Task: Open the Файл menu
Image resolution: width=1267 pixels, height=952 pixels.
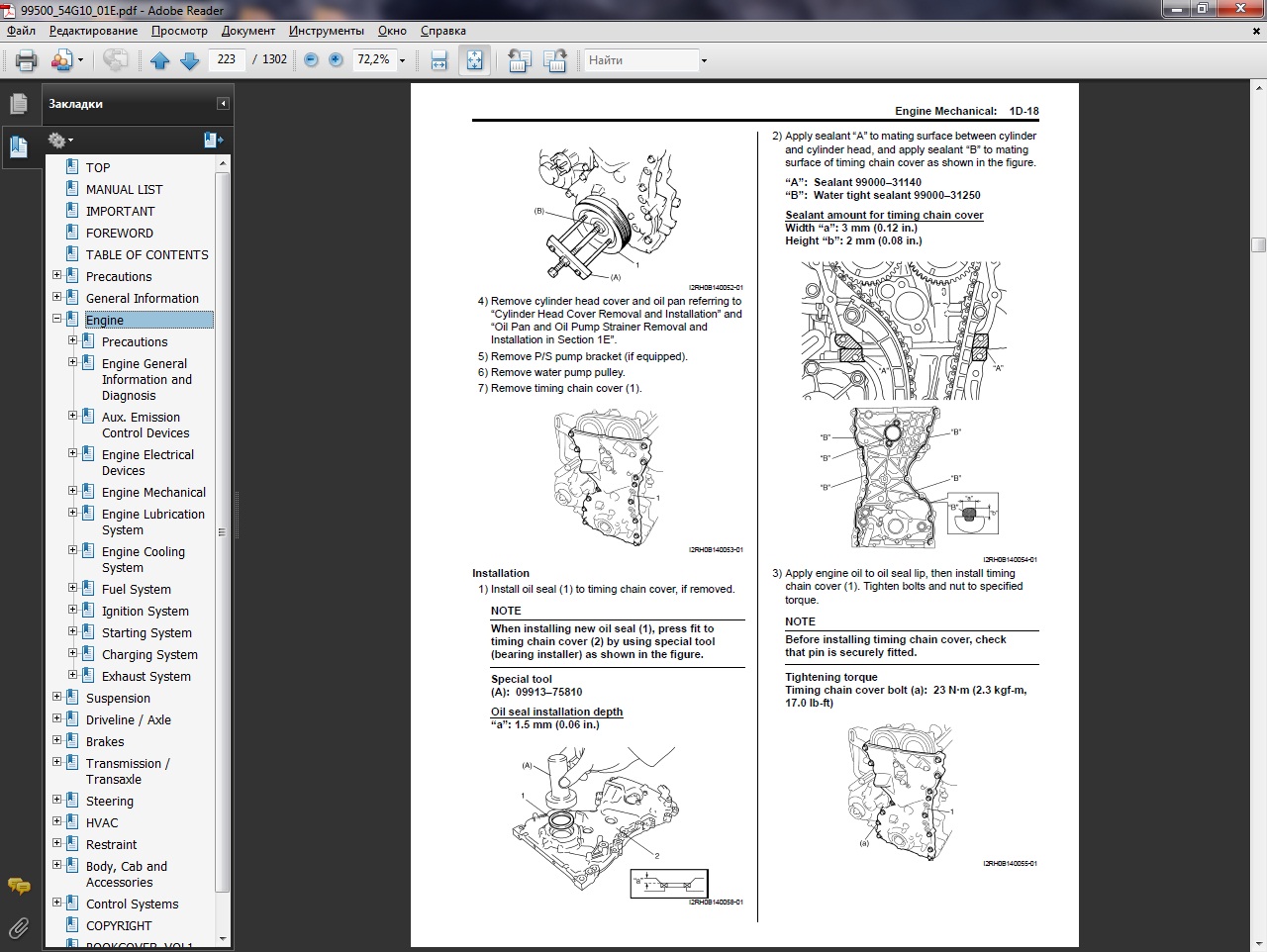Action: 21,31
